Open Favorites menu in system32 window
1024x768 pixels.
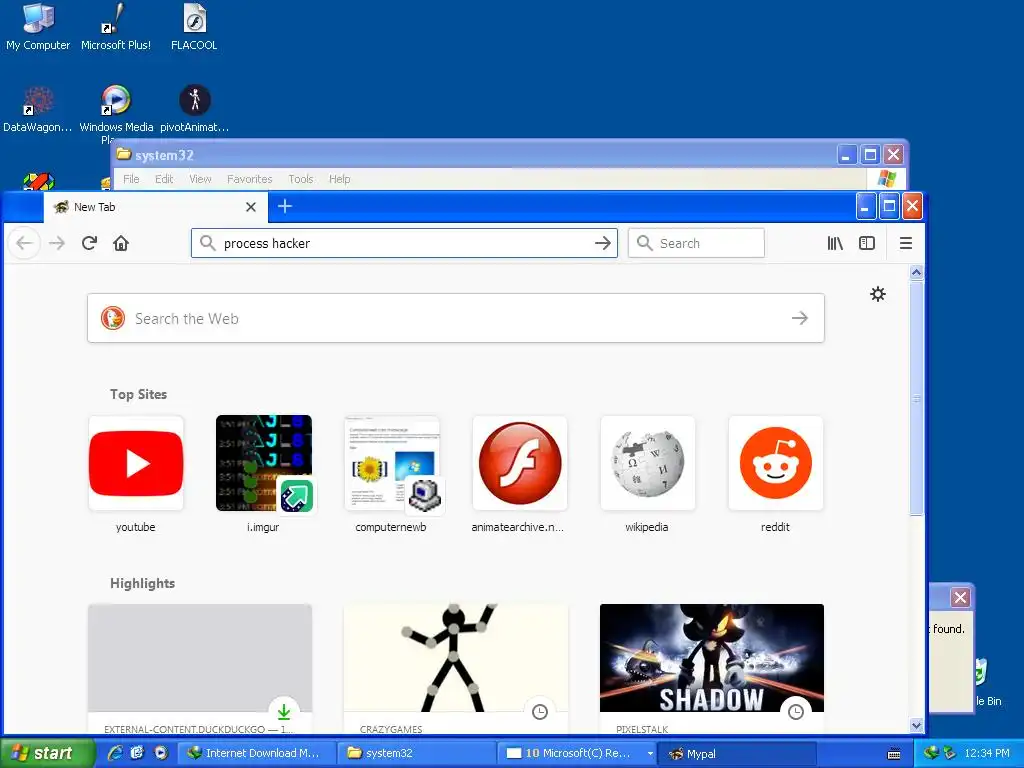[x=249, y=179]
